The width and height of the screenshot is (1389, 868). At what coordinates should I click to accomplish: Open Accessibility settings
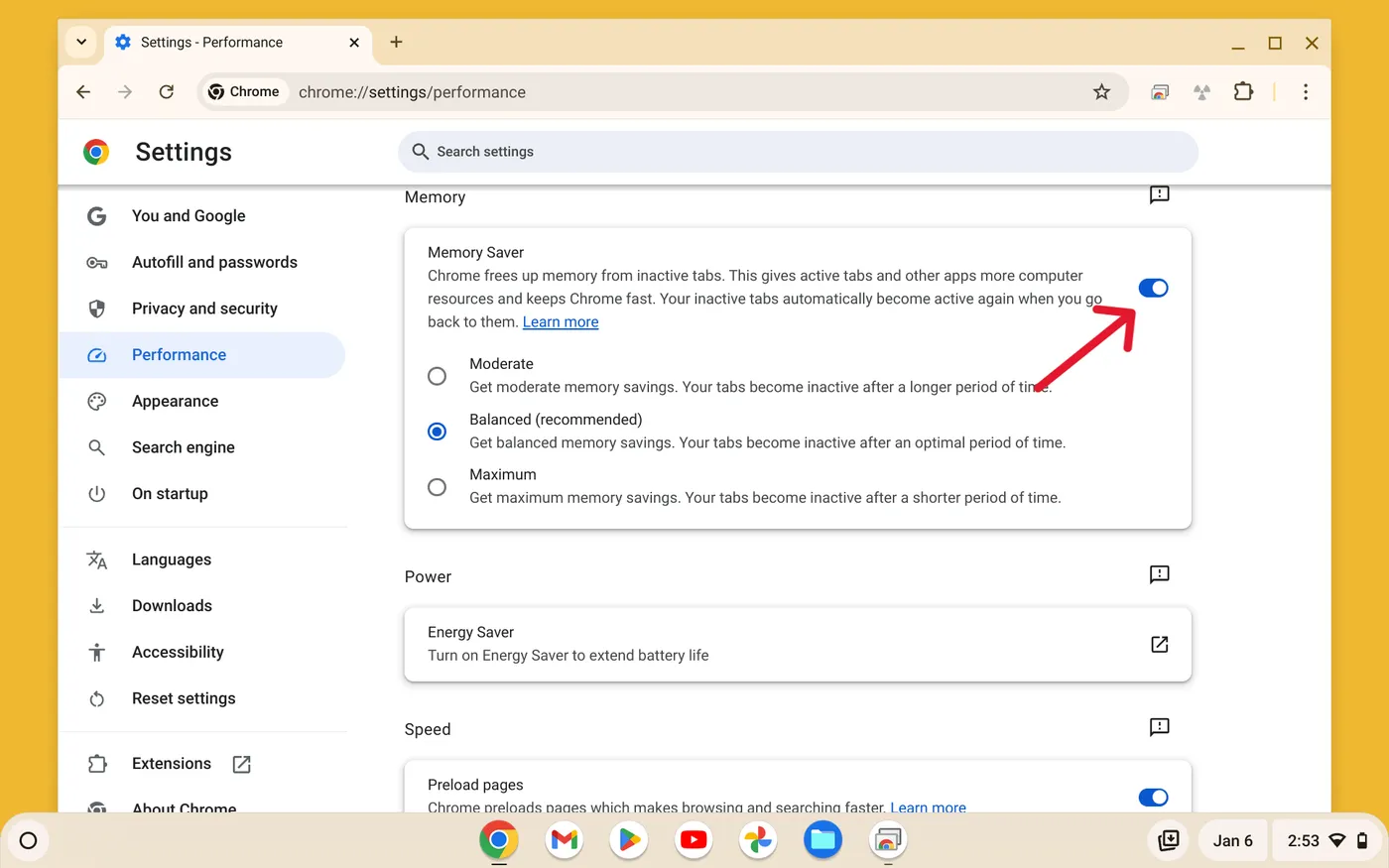click(202, 653)
